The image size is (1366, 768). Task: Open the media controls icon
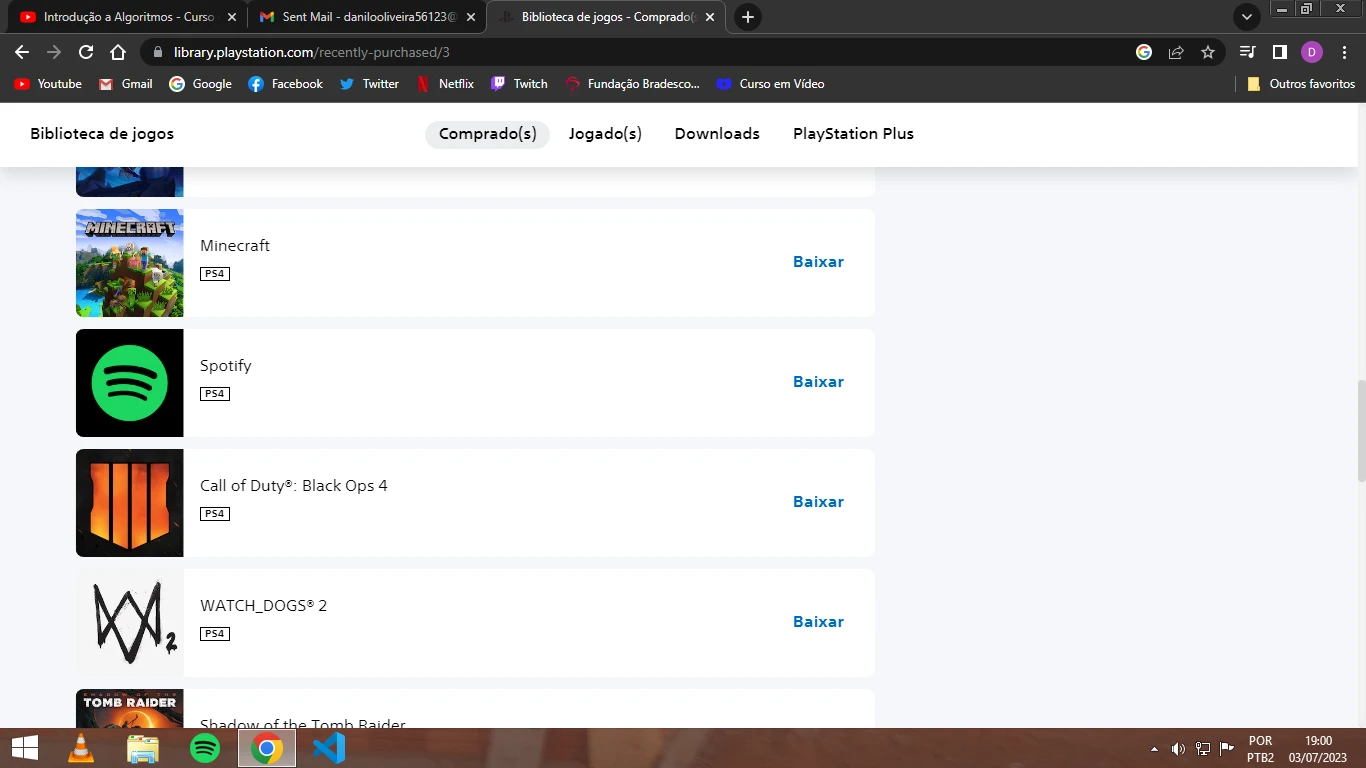pyautogui.click(x=1247, y=52)
